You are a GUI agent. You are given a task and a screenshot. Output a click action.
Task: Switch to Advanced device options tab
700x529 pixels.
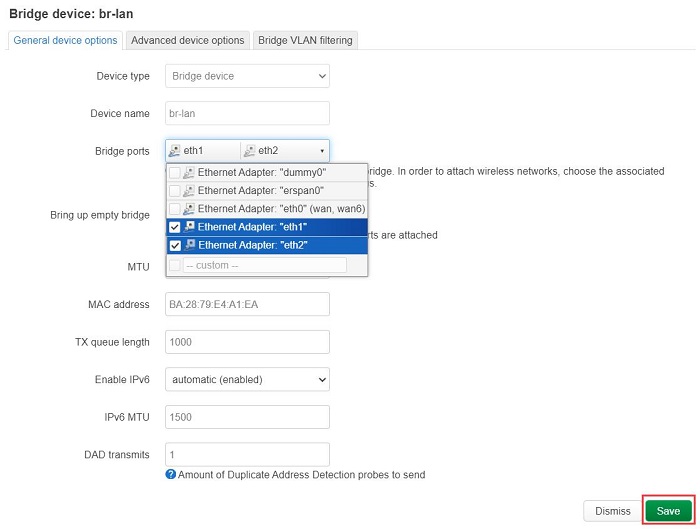point(187,40)
